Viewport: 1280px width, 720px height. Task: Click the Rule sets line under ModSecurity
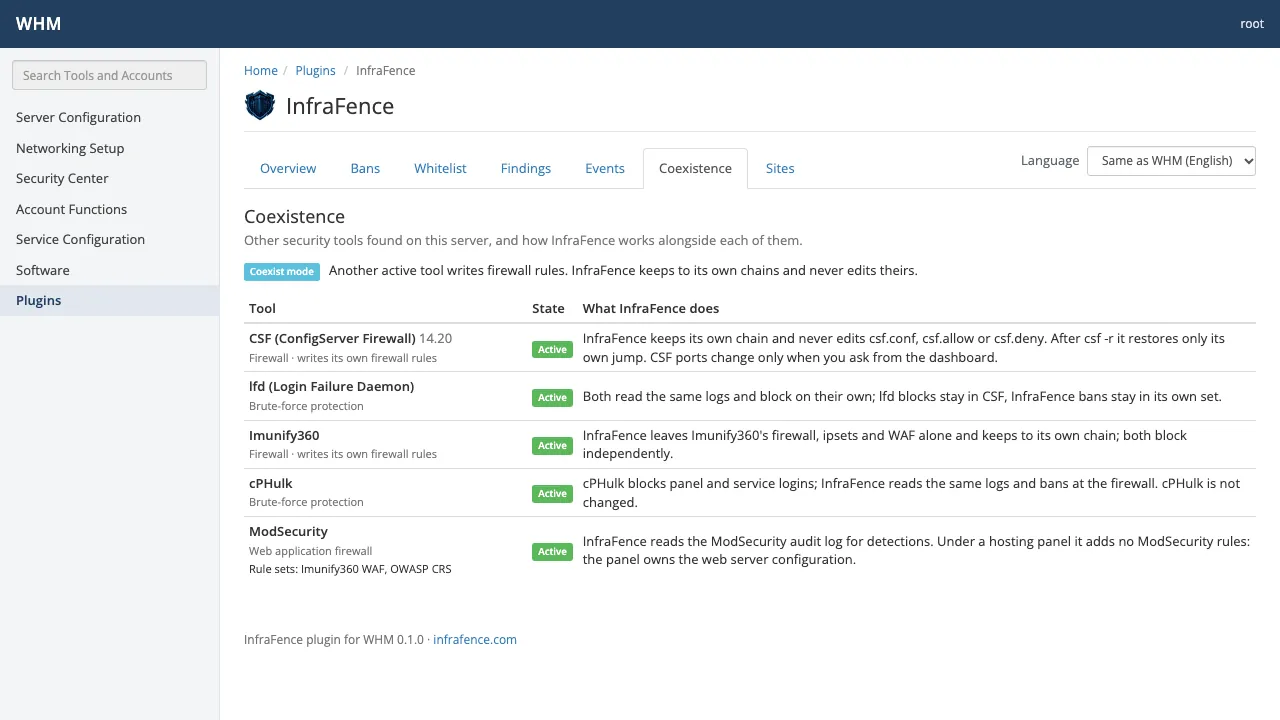click(x=350, y=569)
